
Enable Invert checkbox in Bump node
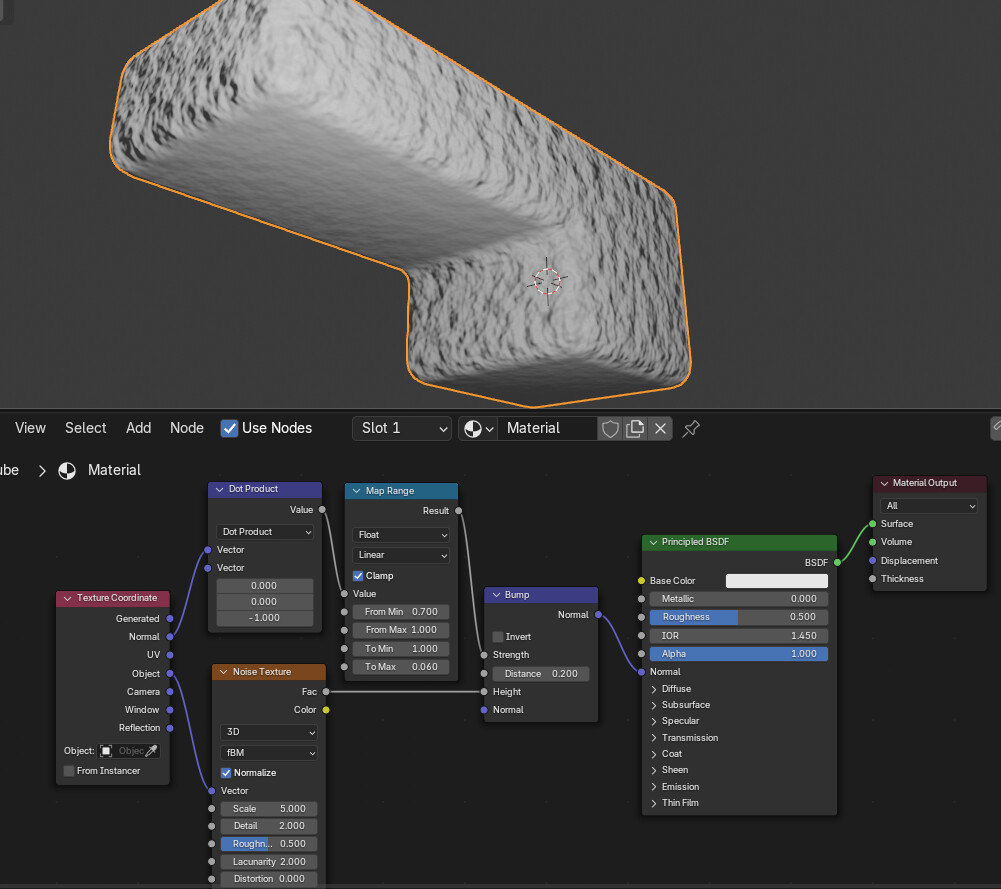498,637
